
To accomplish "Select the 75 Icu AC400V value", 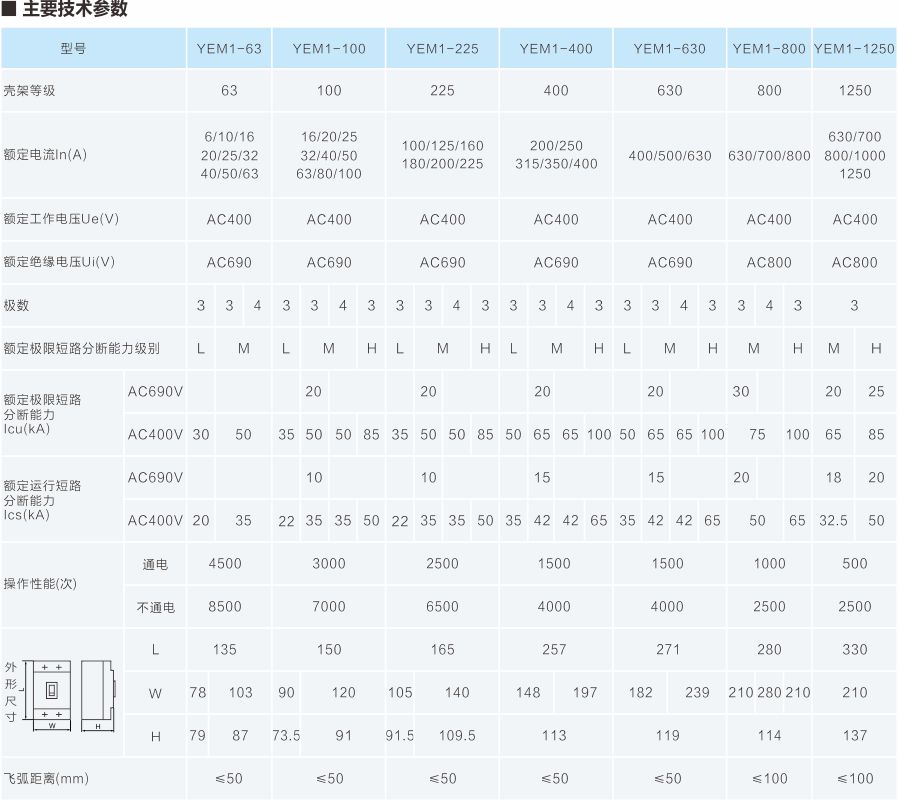I will pyautogui.click(x=757, y=435).
